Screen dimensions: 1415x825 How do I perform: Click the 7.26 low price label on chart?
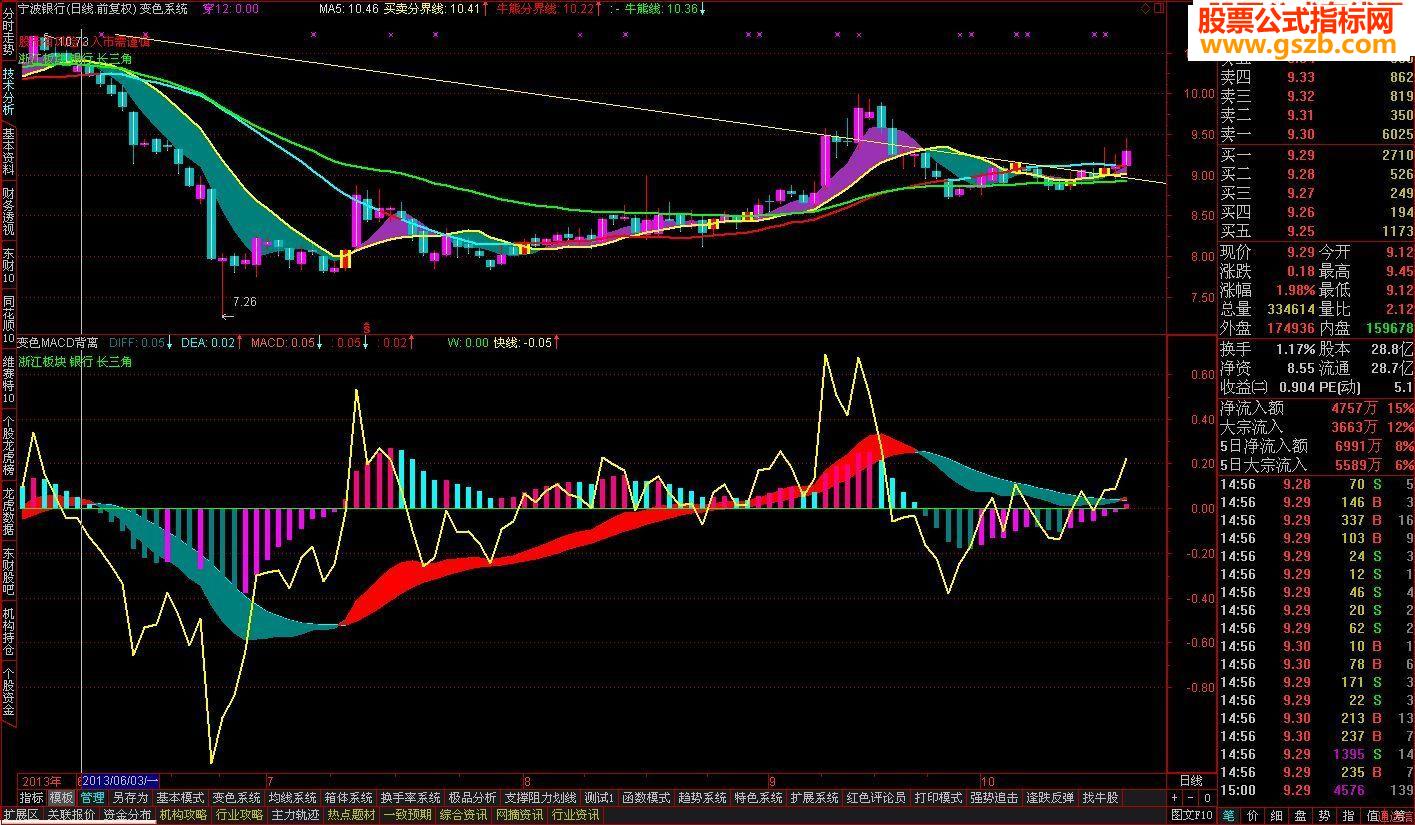[x=245, y=300]
